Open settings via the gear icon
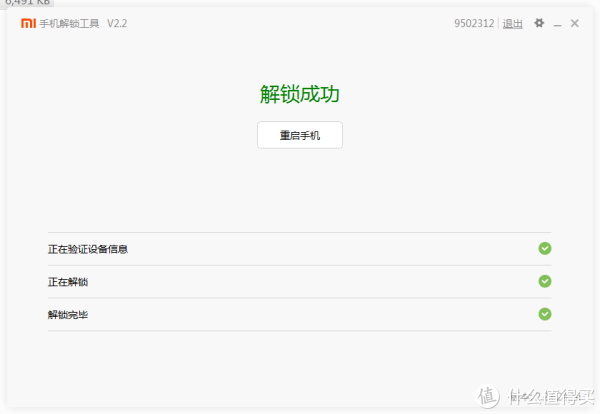The image size is (600, 414). (539, 23)
